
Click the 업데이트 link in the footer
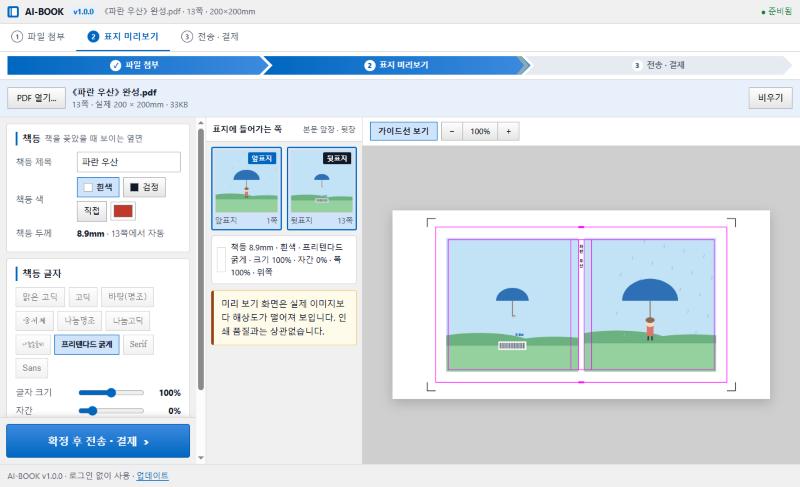[x=152, y=476]
